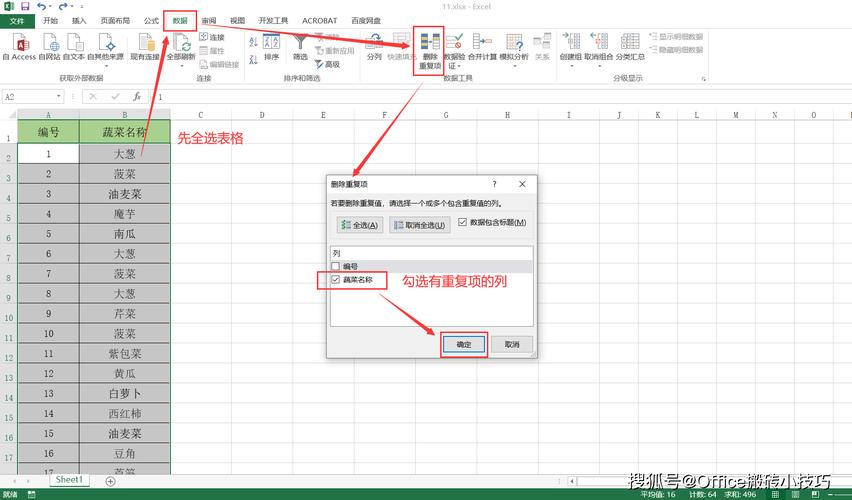This screenshot has height=500, width=852.
Task: Switch to the 公式 tab
Action: [x=151, y=21]
